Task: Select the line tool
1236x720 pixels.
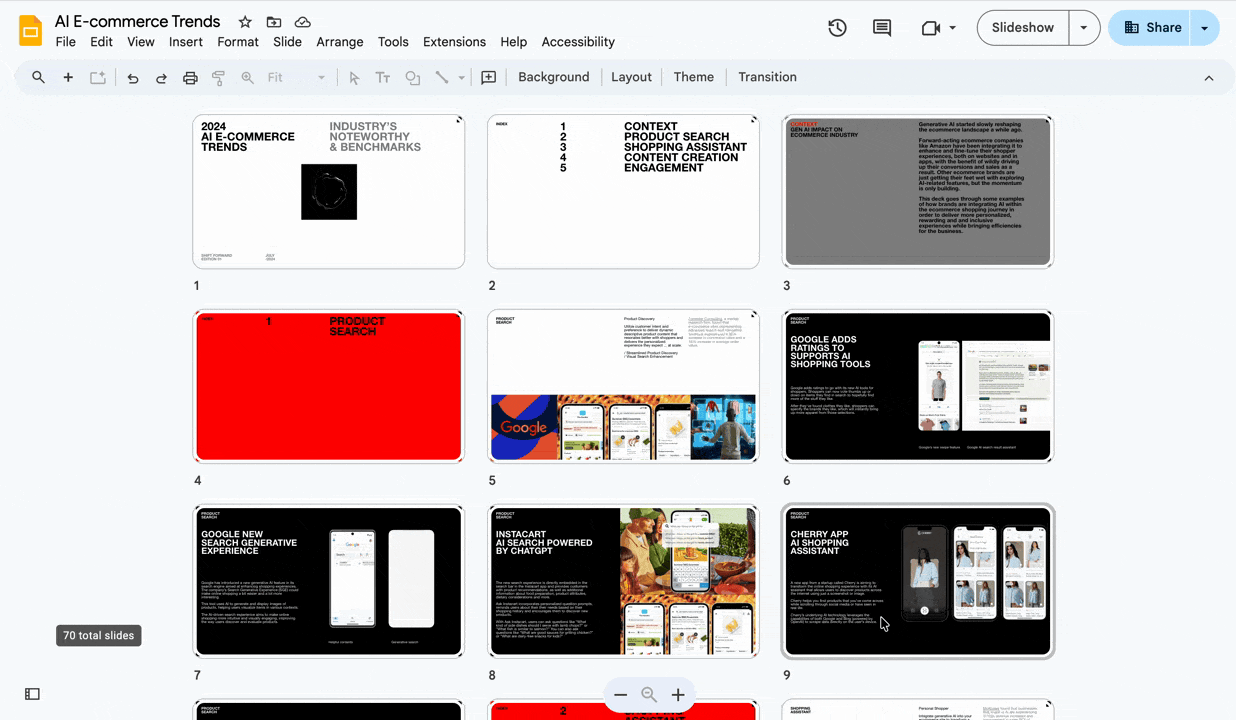Action: 441,77
